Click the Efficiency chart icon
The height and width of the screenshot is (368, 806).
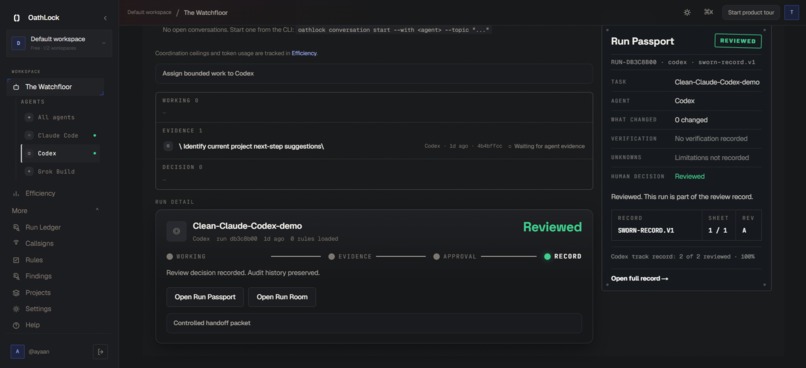tap(16, 193)
